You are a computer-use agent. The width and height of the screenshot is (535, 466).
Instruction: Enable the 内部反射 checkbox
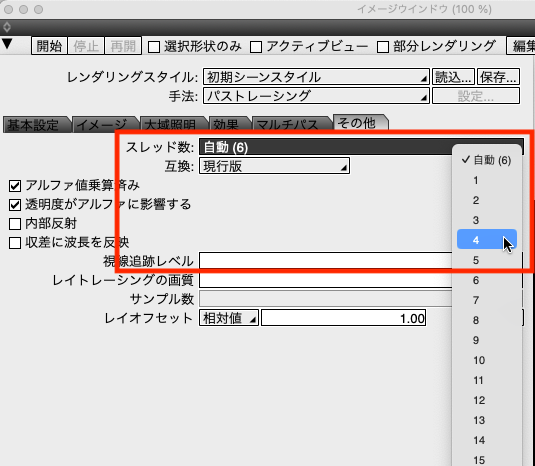pyautogui.click(x=15, y=224)
